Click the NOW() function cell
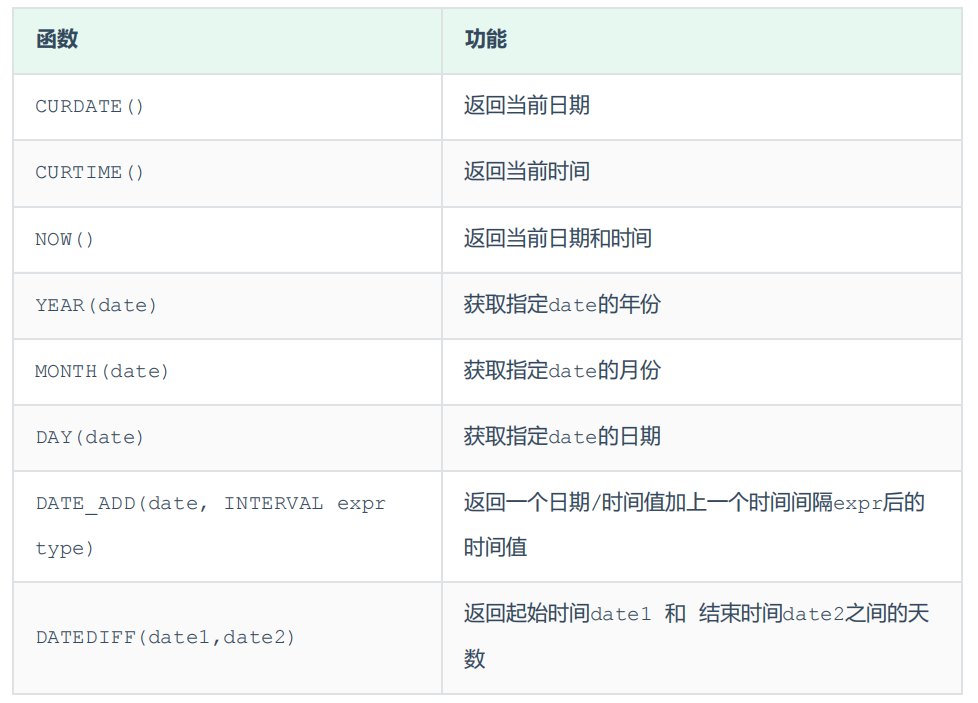 (65, 239)
